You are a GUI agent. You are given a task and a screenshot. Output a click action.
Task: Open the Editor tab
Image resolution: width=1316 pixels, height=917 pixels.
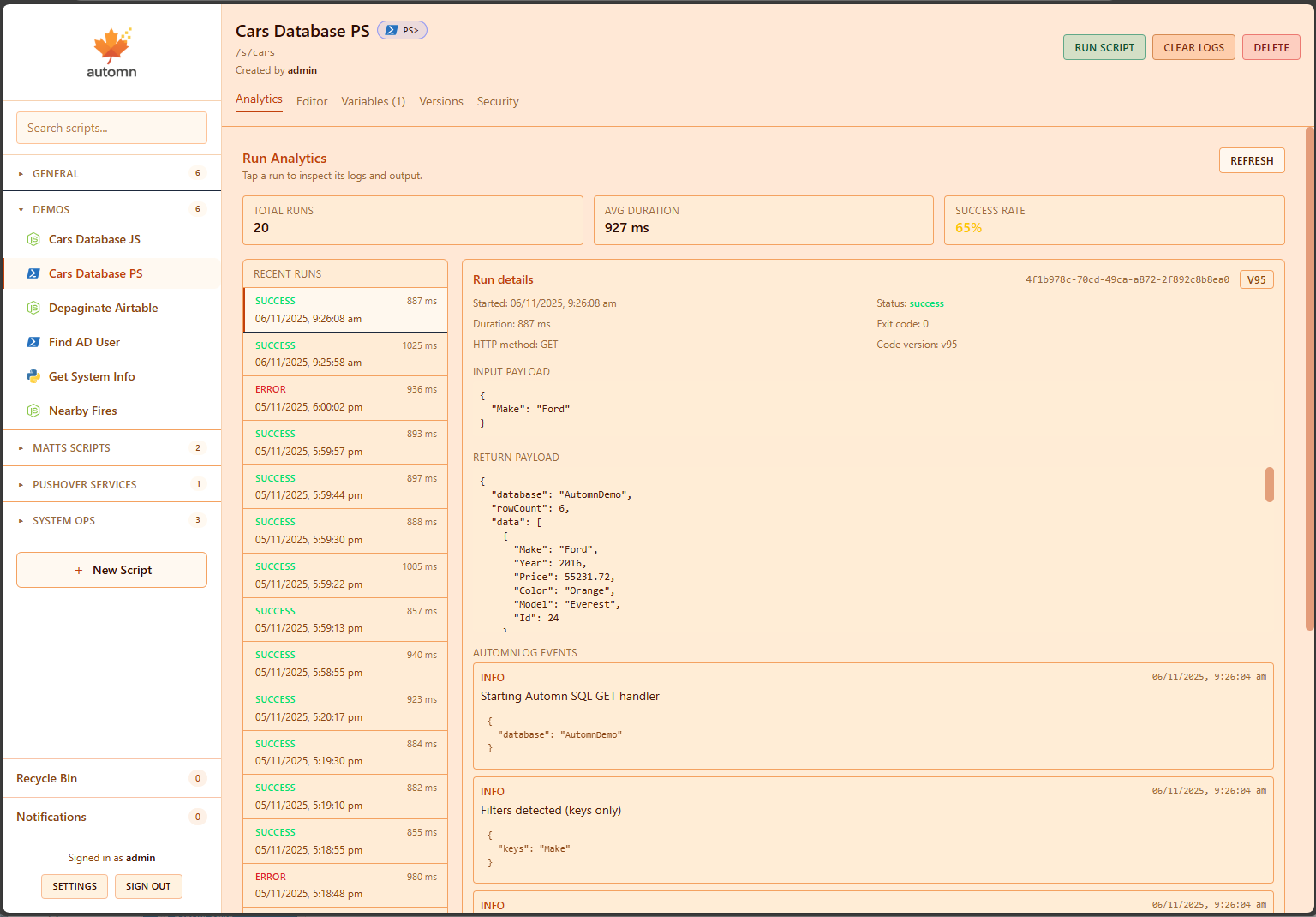click(312, 101)
